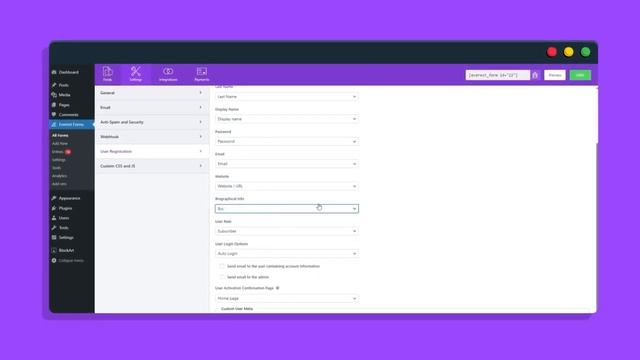Open User Activation Confirmation Page dropdown

click(x=287, y=299)
